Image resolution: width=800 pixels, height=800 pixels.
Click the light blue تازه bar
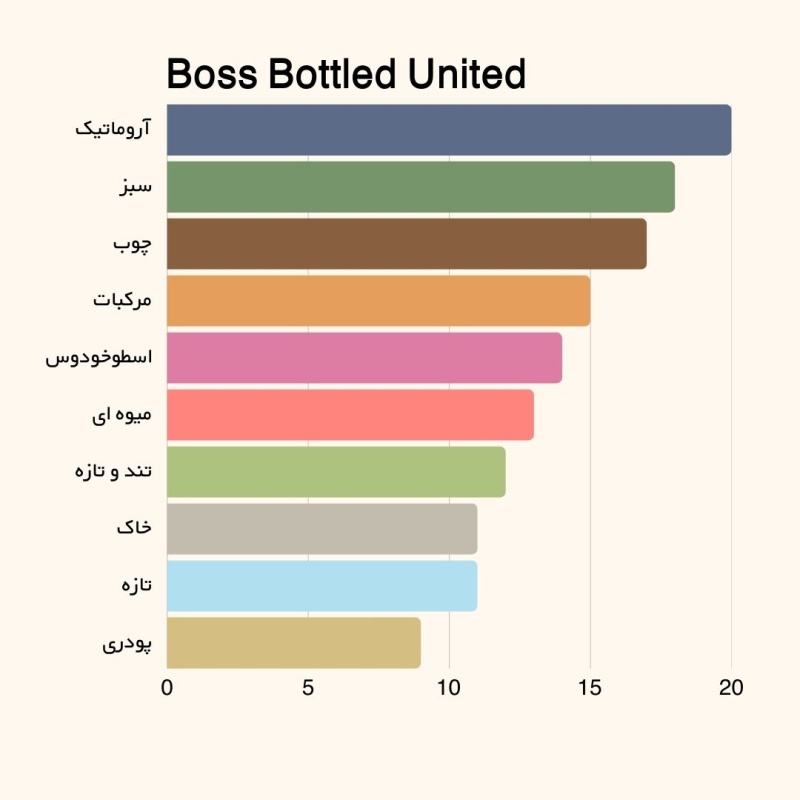[x=322, y=586]
